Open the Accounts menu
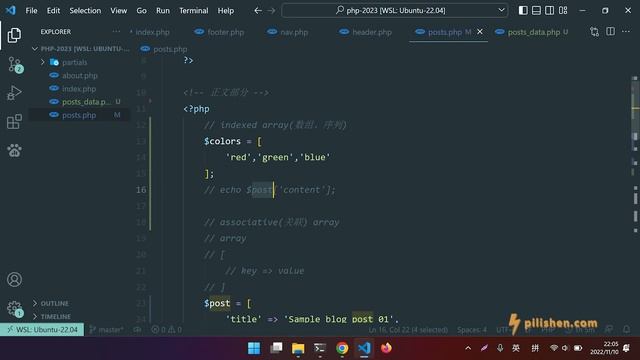640x360 pixels. tap(14, 279)
